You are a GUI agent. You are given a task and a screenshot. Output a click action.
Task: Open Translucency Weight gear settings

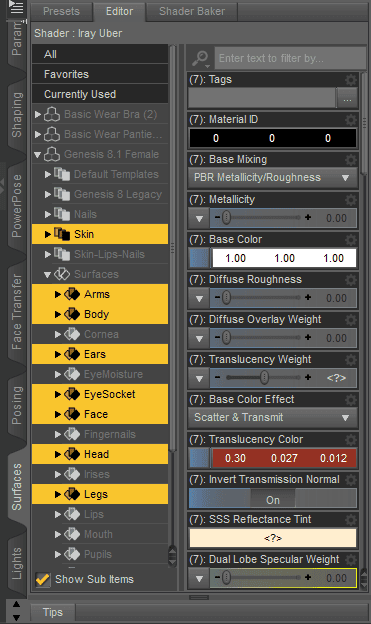(x=351, y=359)
